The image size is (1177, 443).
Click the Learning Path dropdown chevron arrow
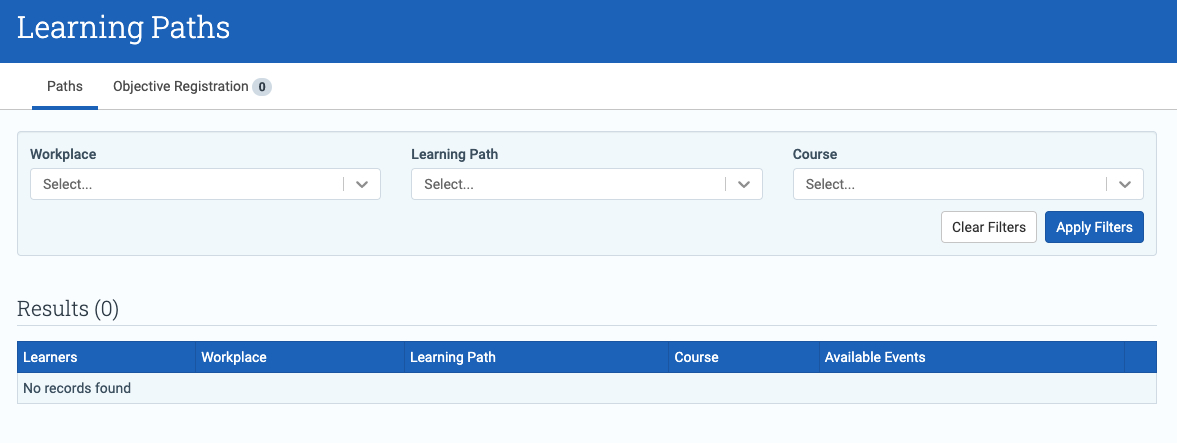(x=744, y=184)
